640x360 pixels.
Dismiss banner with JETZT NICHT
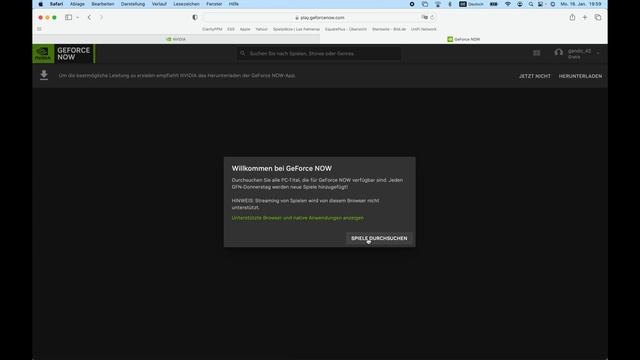click(534, 76)
